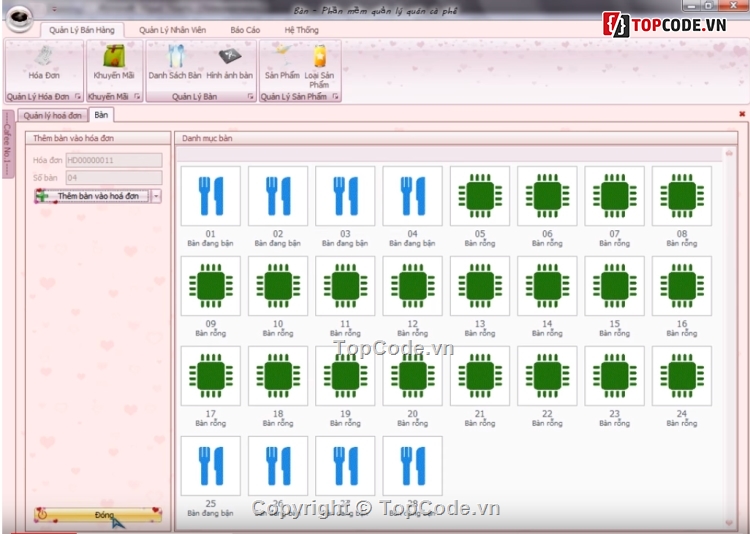This screenshot has width=750, height=534.
Task: Open the Báo Cáo ribbon tab
Action: pos(244,30)
